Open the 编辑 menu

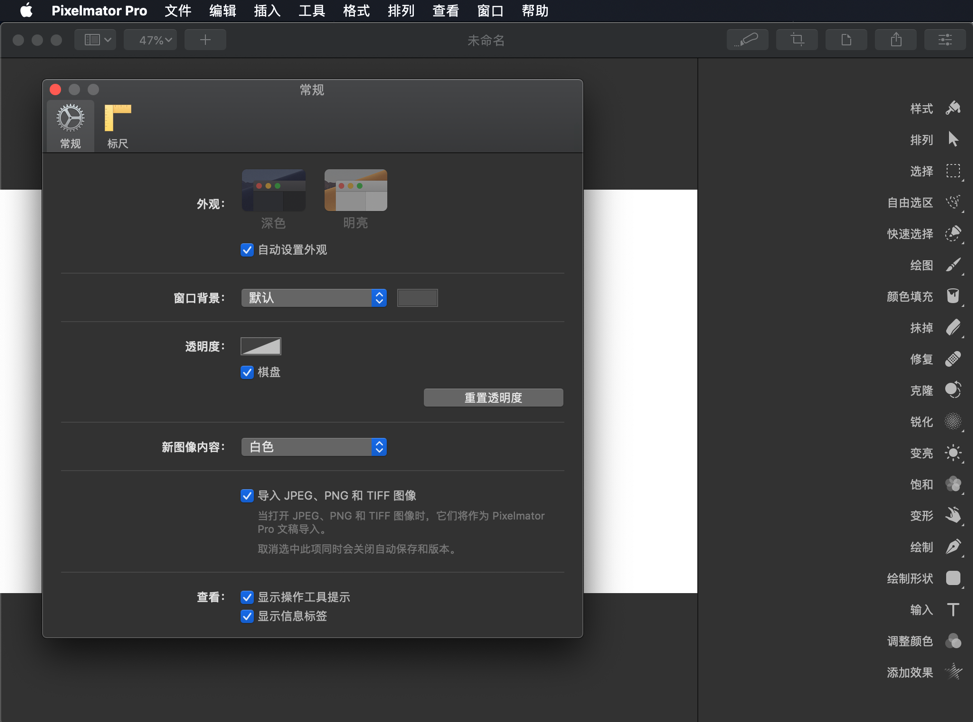(x=223, y=11)
